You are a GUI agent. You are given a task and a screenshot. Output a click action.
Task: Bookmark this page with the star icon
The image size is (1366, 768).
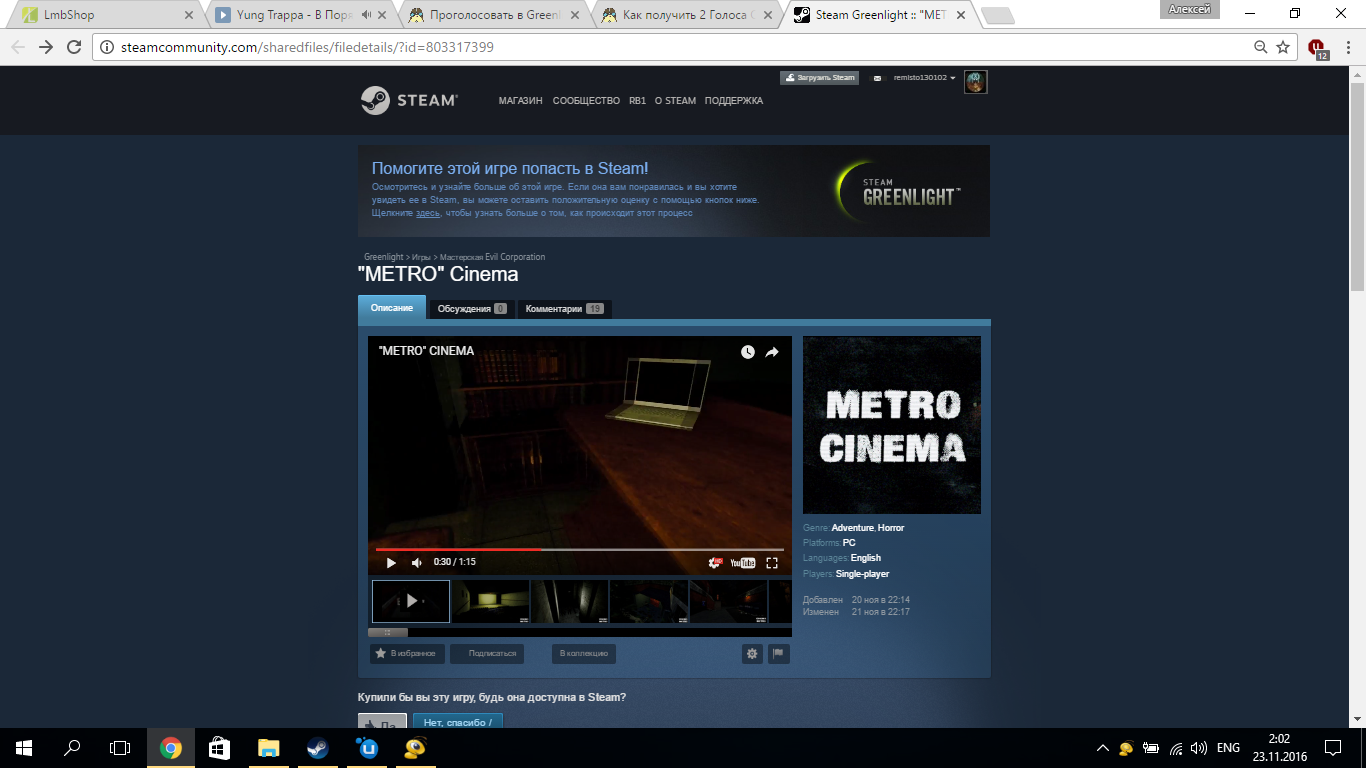click(x=1283, y=47)
